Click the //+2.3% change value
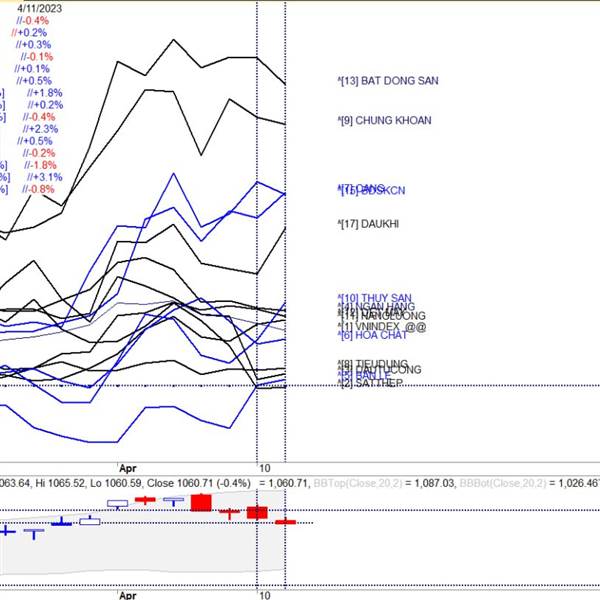The height and width of the screenshot is (600, 600). pyautogui.click(x=40, y=129)
